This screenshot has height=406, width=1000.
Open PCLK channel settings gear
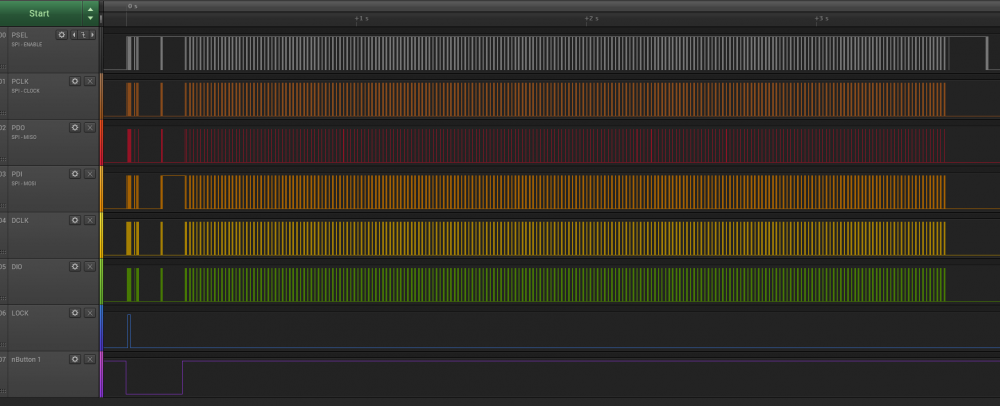pos(74,81)
